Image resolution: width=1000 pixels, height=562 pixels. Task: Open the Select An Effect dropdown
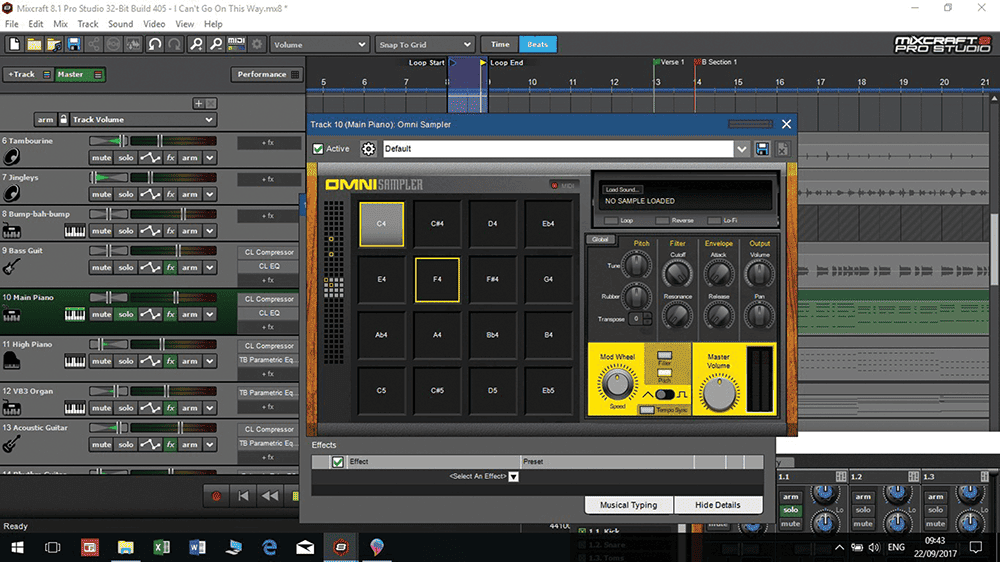pos(513,477)
